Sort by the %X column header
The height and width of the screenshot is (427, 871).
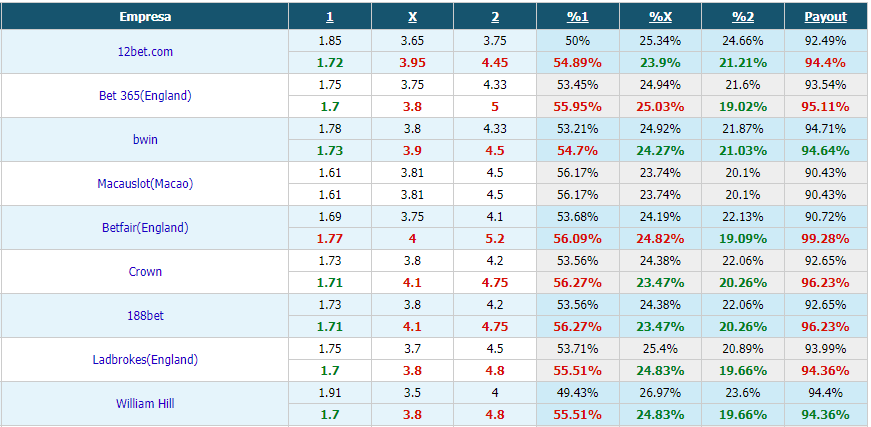660,17
